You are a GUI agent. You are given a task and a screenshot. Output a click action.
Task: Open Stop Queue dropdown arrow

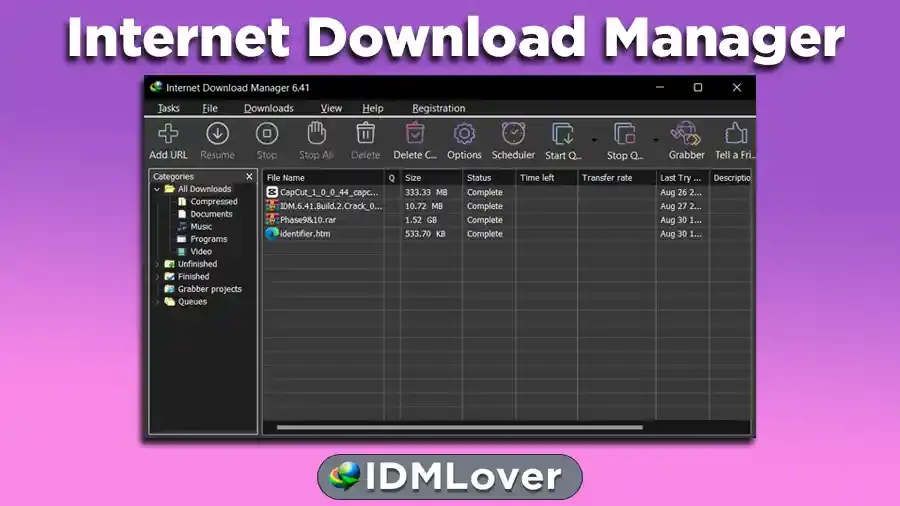tap(655, 140)
